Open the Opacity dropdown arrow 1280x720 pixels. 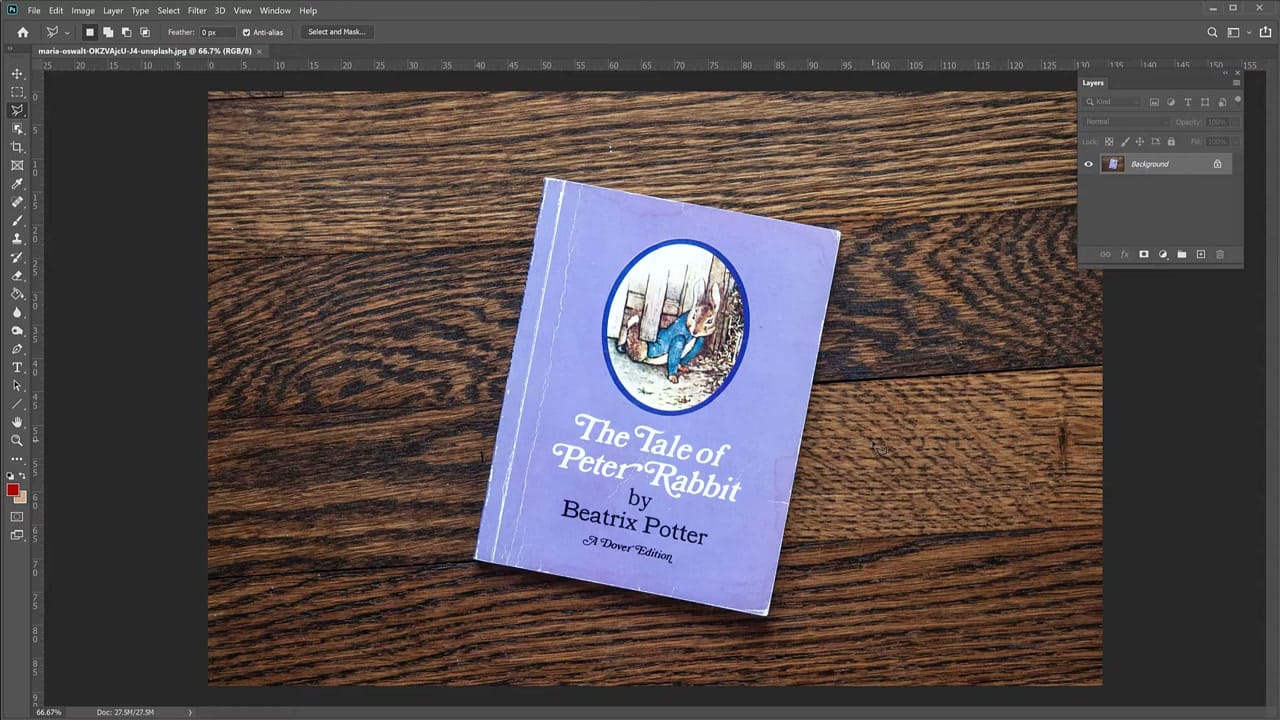click(1234, 122)
